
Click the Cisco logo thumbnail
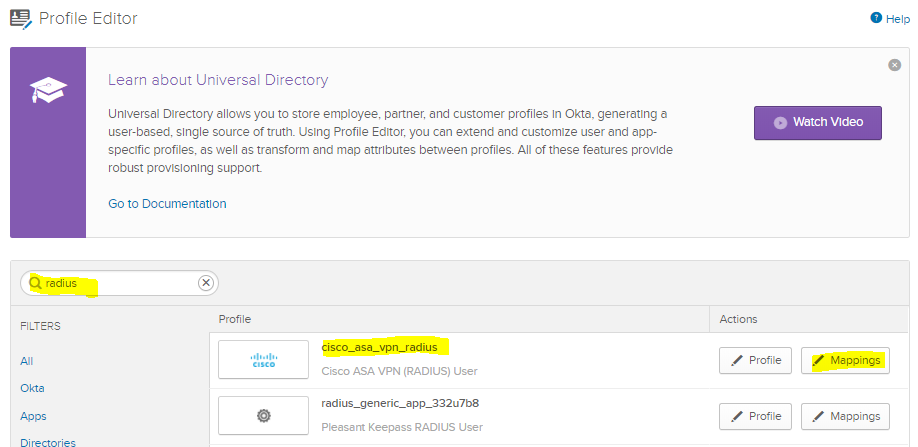(263, 359)
